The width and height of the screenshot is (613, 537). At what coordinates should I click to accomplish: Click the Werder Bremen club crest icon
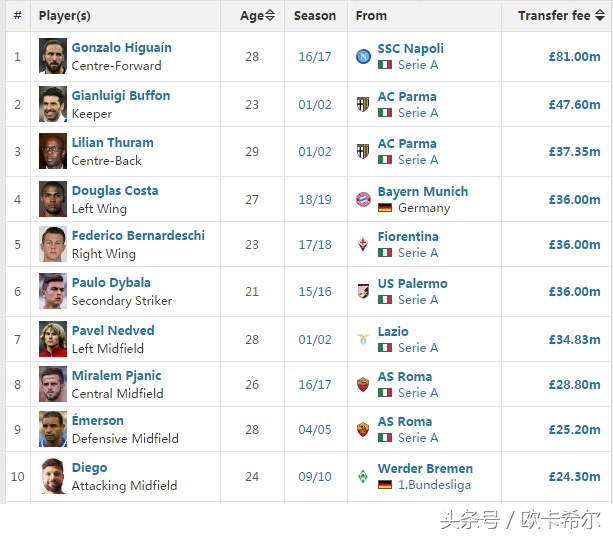(363, 476)
